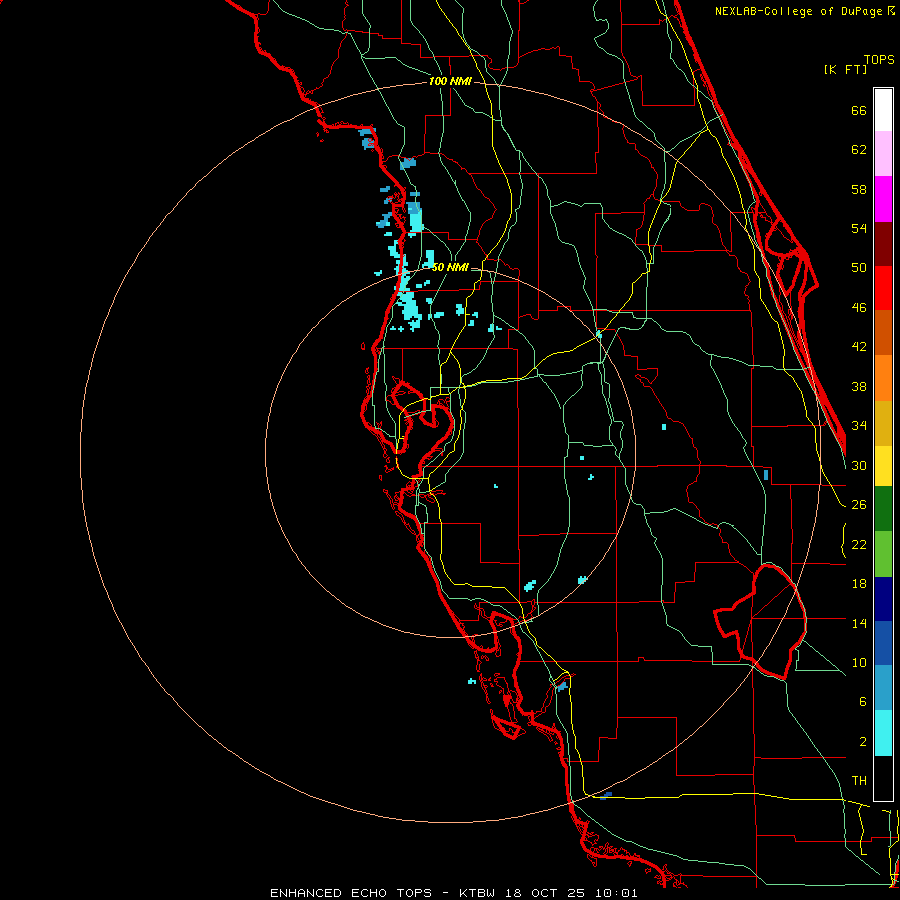Click the TOPS legend title
This screenshot has height=900, width=900.
pyautogui.click(x=879, y=59)
